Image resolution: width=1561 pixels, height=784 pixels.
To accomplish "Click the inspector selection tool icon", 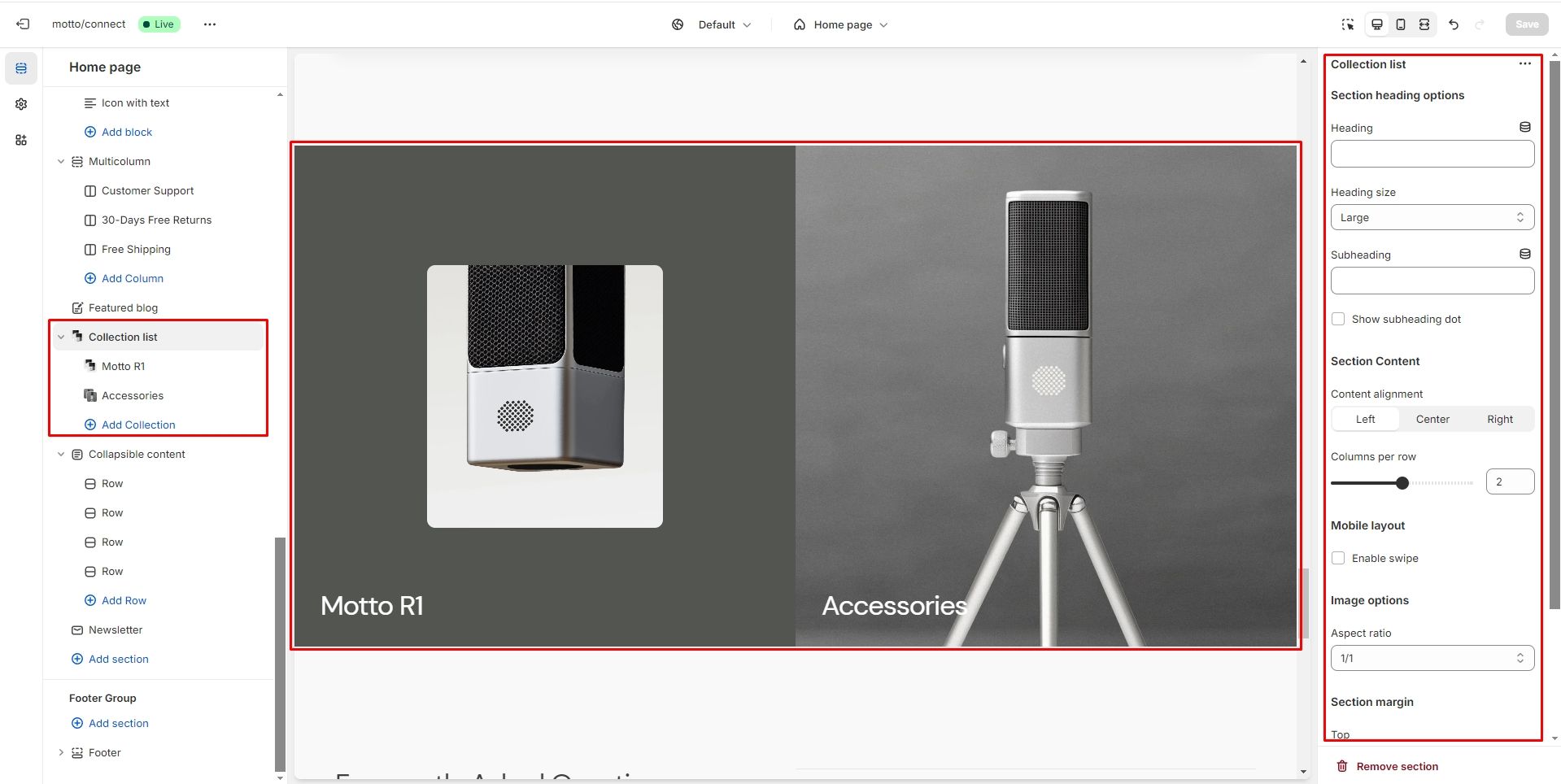I will (1348, 24).
